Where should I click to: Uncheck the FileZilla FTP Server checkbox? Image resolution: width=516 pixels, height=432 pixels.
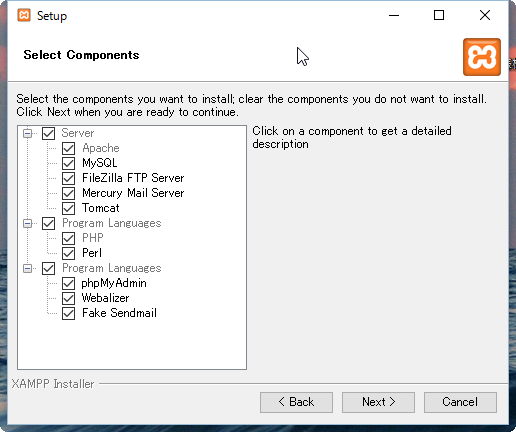point(68,178)
